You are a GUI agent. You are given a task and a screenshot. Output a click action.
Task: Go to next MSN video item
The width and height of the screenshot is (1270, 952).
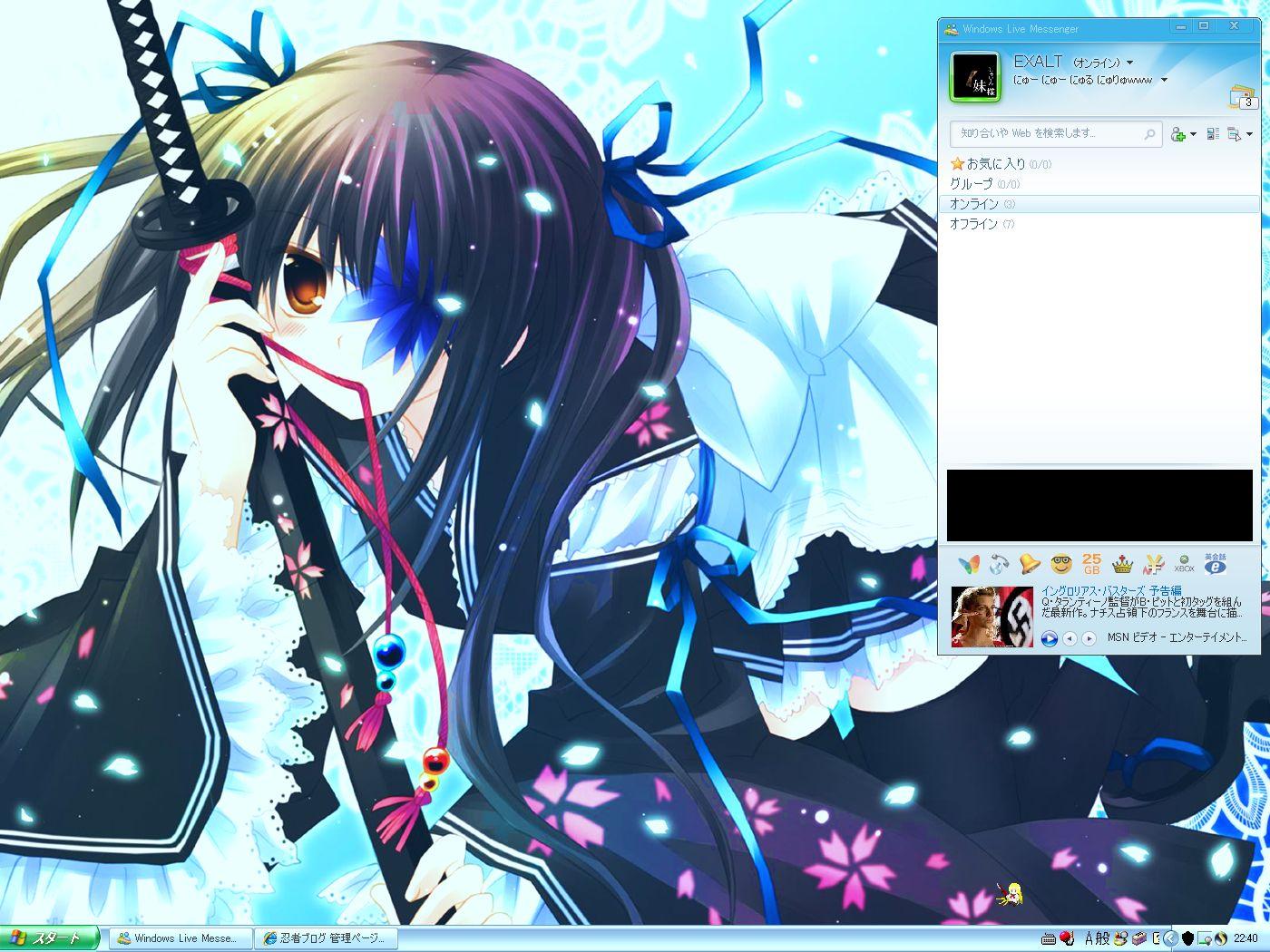[x=1089, y=638]
